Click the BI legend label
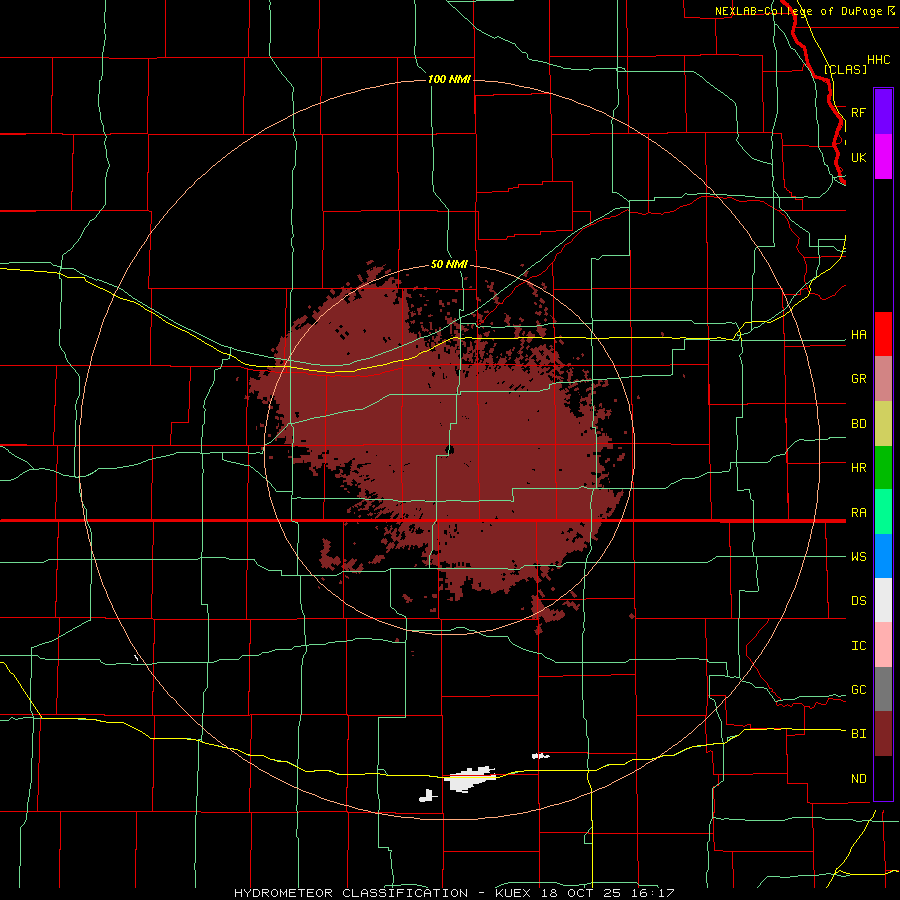Image resolution: width=900 pixels, height=900 pixels. coord(858,734)
